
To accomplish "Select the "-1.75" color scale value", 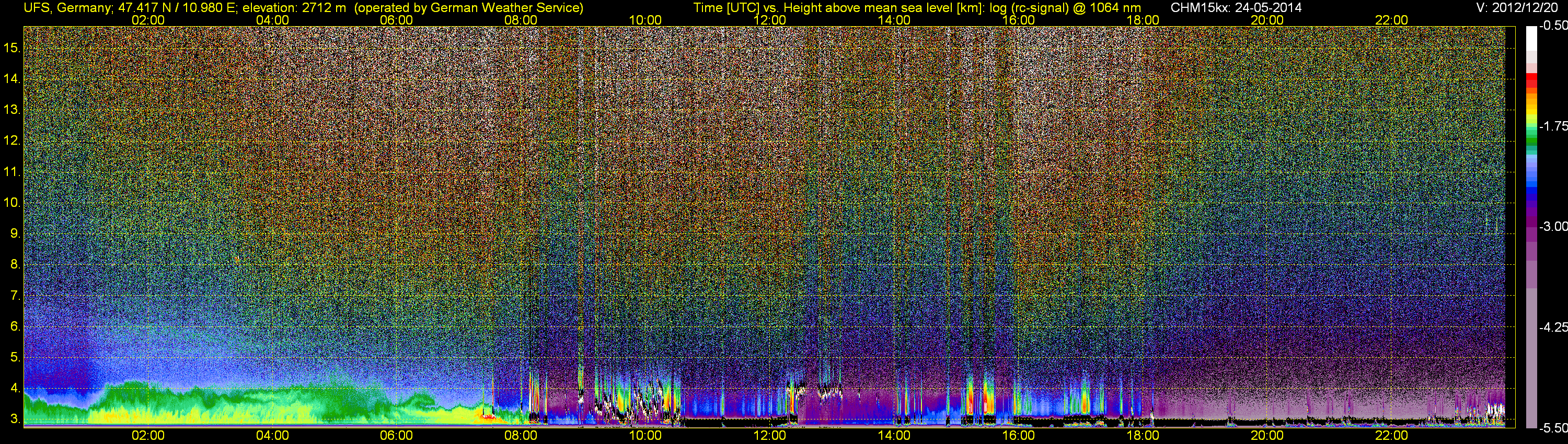I will pyautogui.click(x=1553, y=126).
